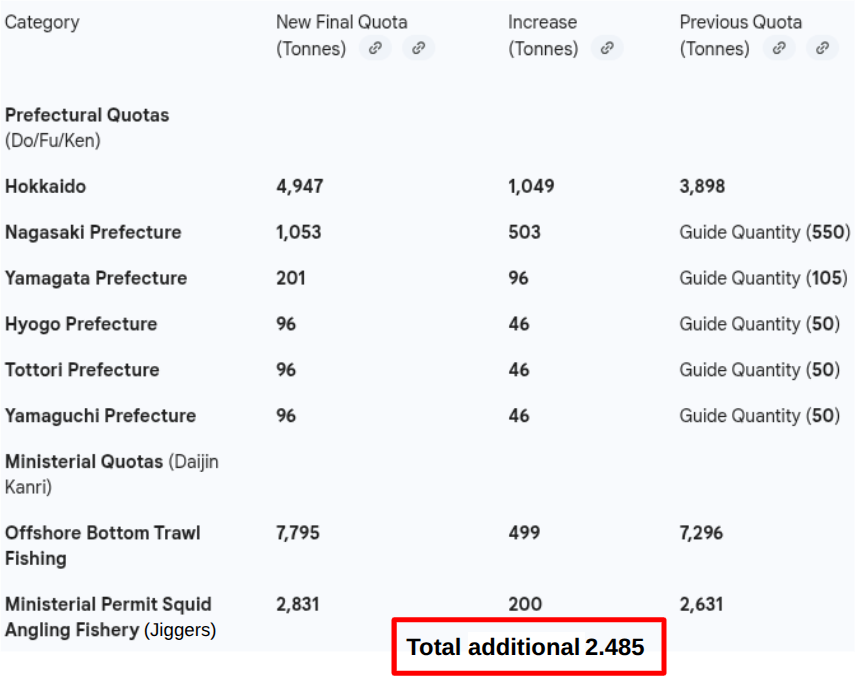
Task: Click the Hokkaido row label
Action: pos(46,186)
